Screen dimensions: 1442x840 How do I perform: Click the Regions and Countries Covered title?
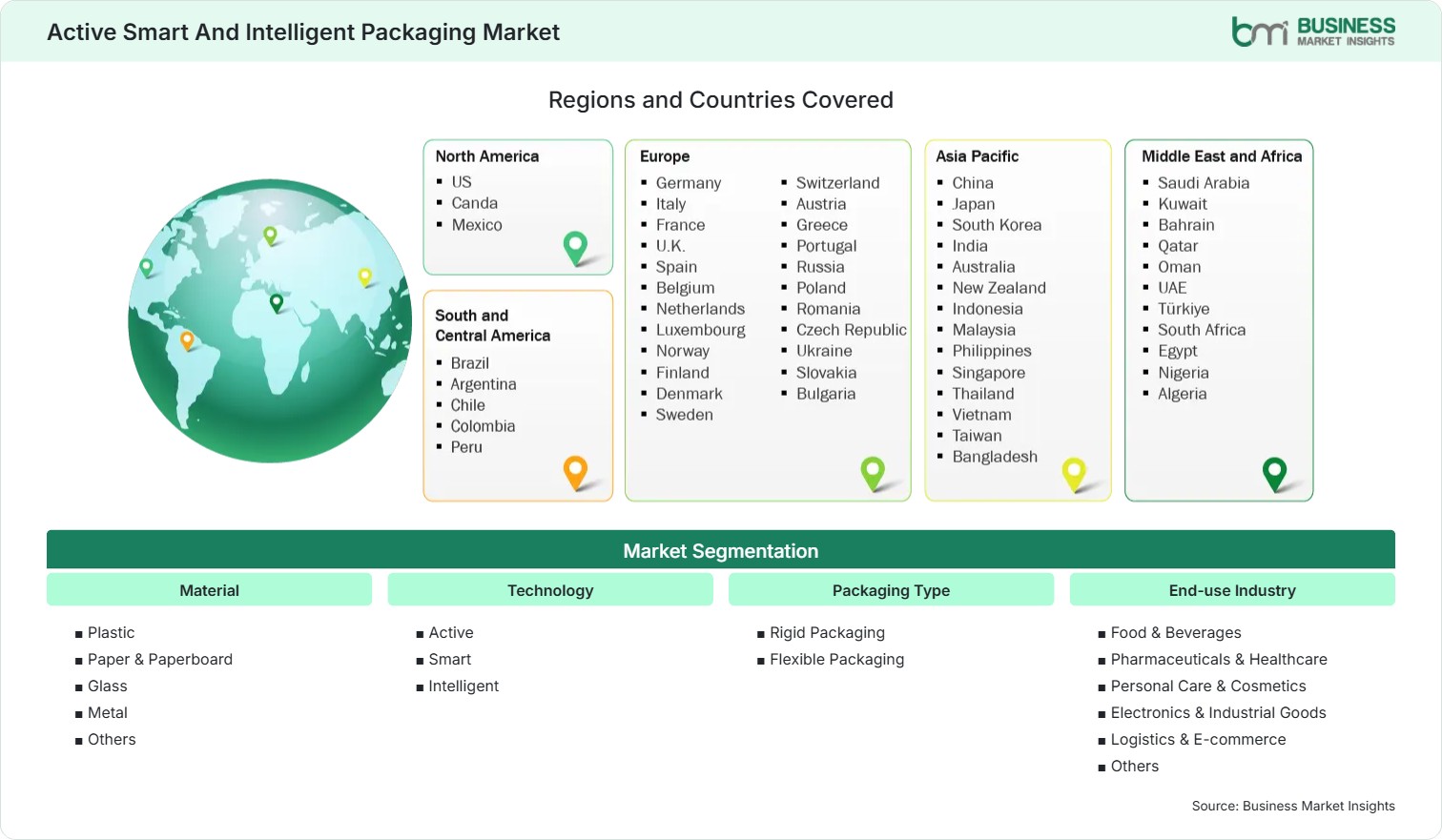tap(721, 100)
